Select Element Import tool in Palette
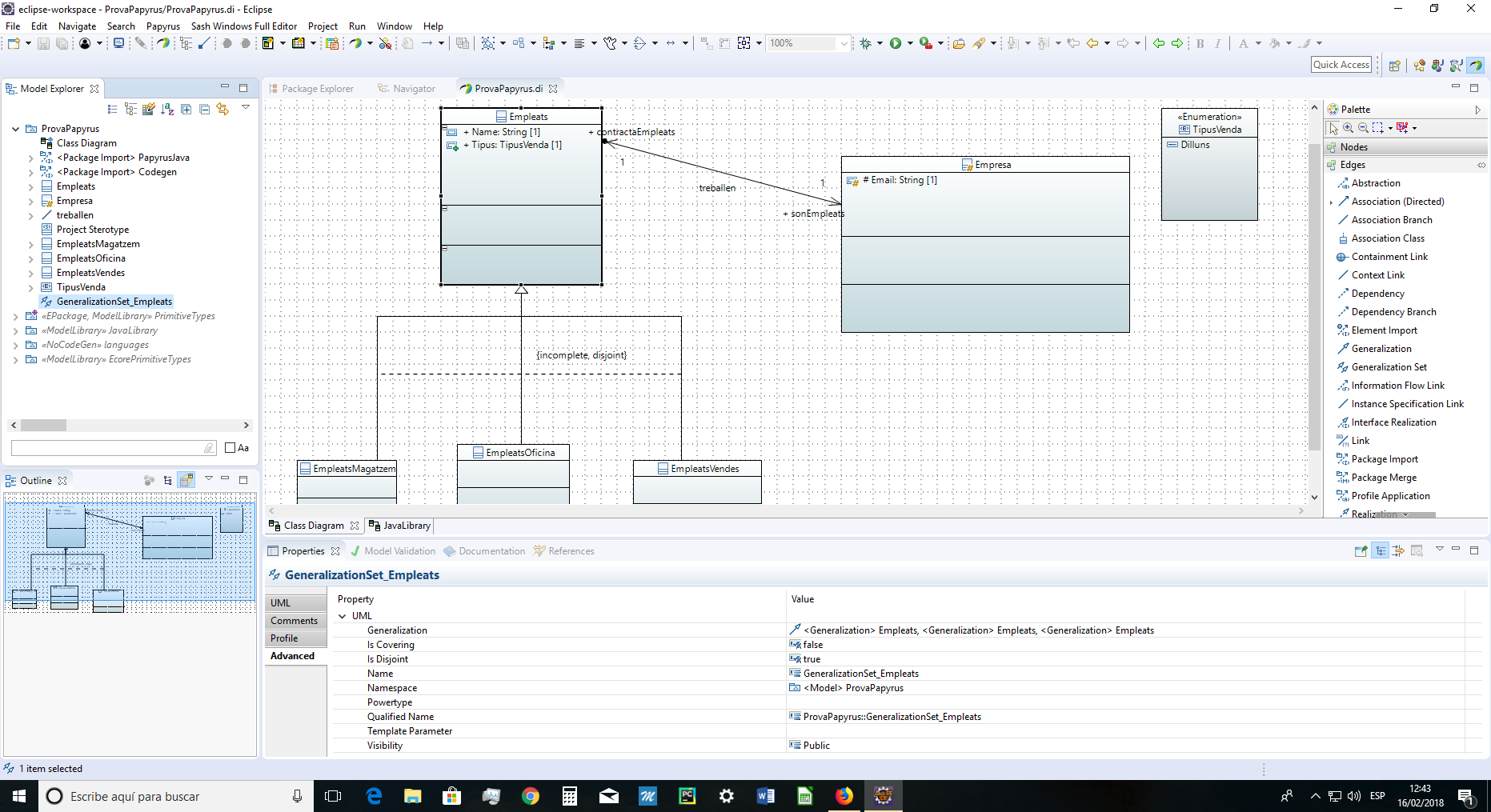Screen dimensions: 1491x812 (x=1377, y=330)
